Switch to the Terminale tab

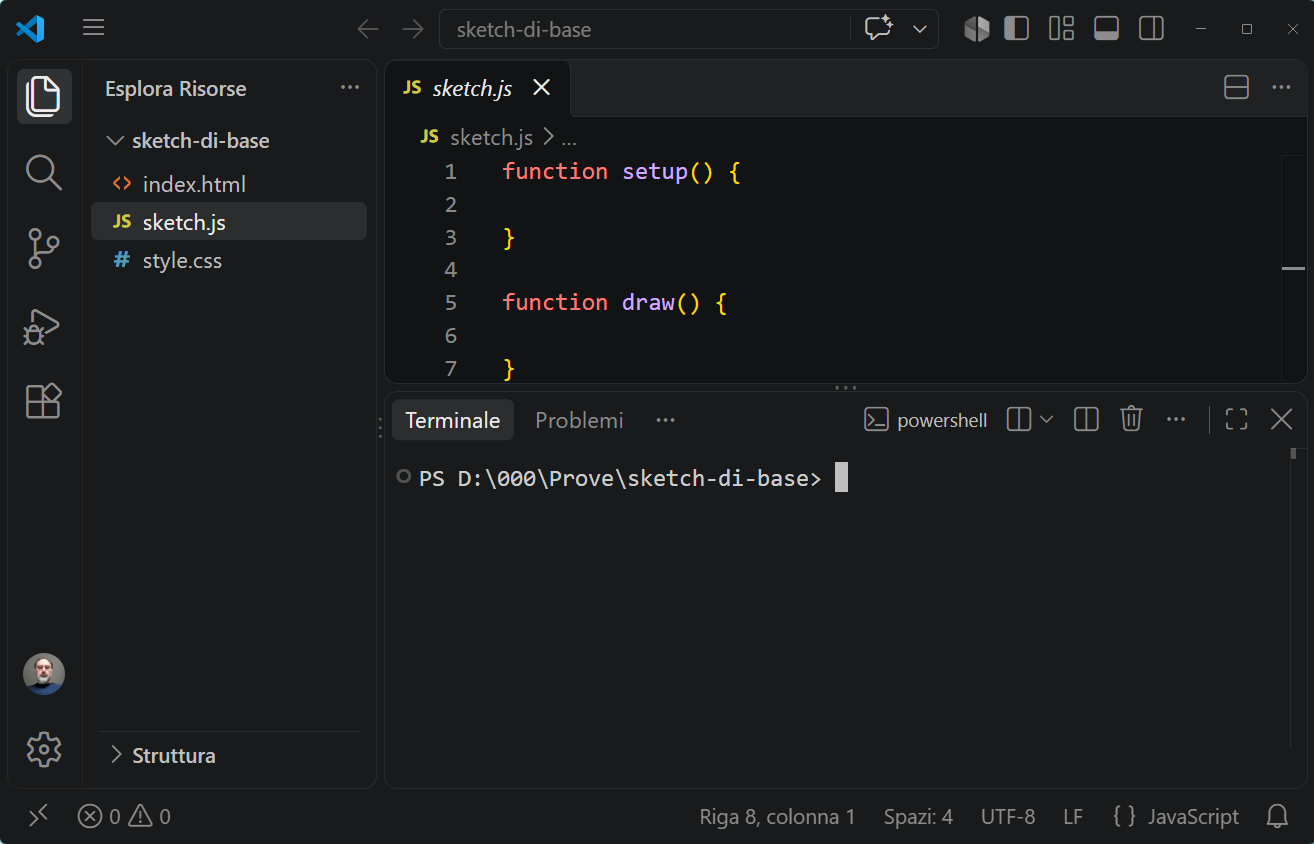coord(452,420)
